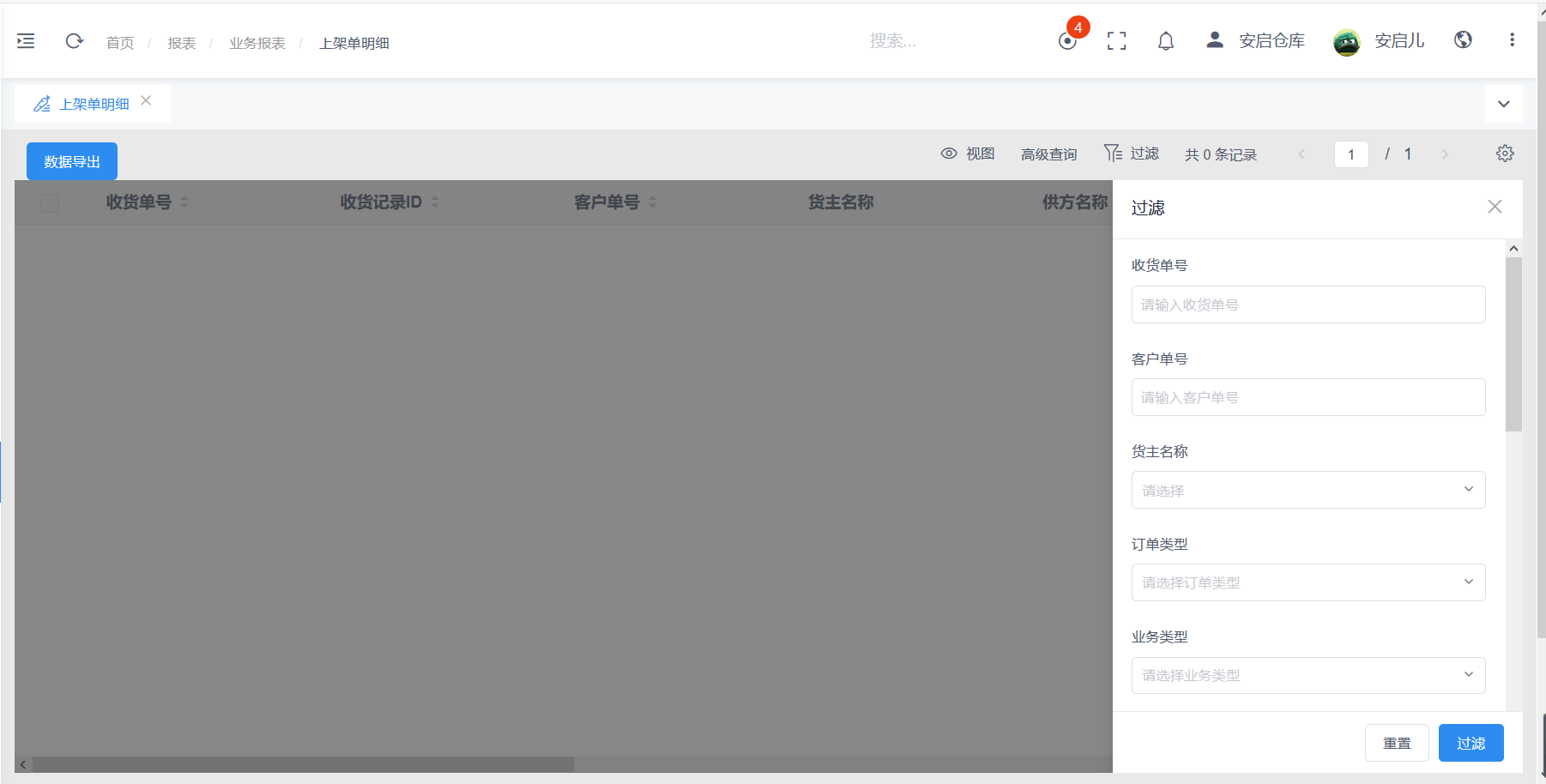Click the 货主名称 column header
The height and width of the screenshot is (784, 1546).
pyautogui.click(x=841, y=202)
